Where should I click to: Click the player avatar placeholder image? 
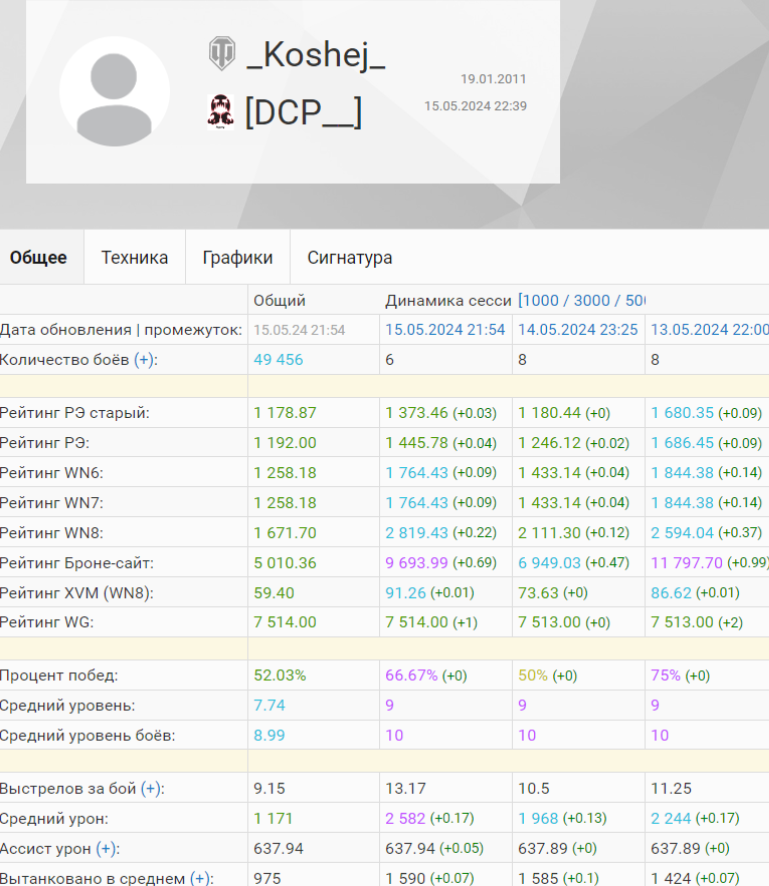coord(114,92)
